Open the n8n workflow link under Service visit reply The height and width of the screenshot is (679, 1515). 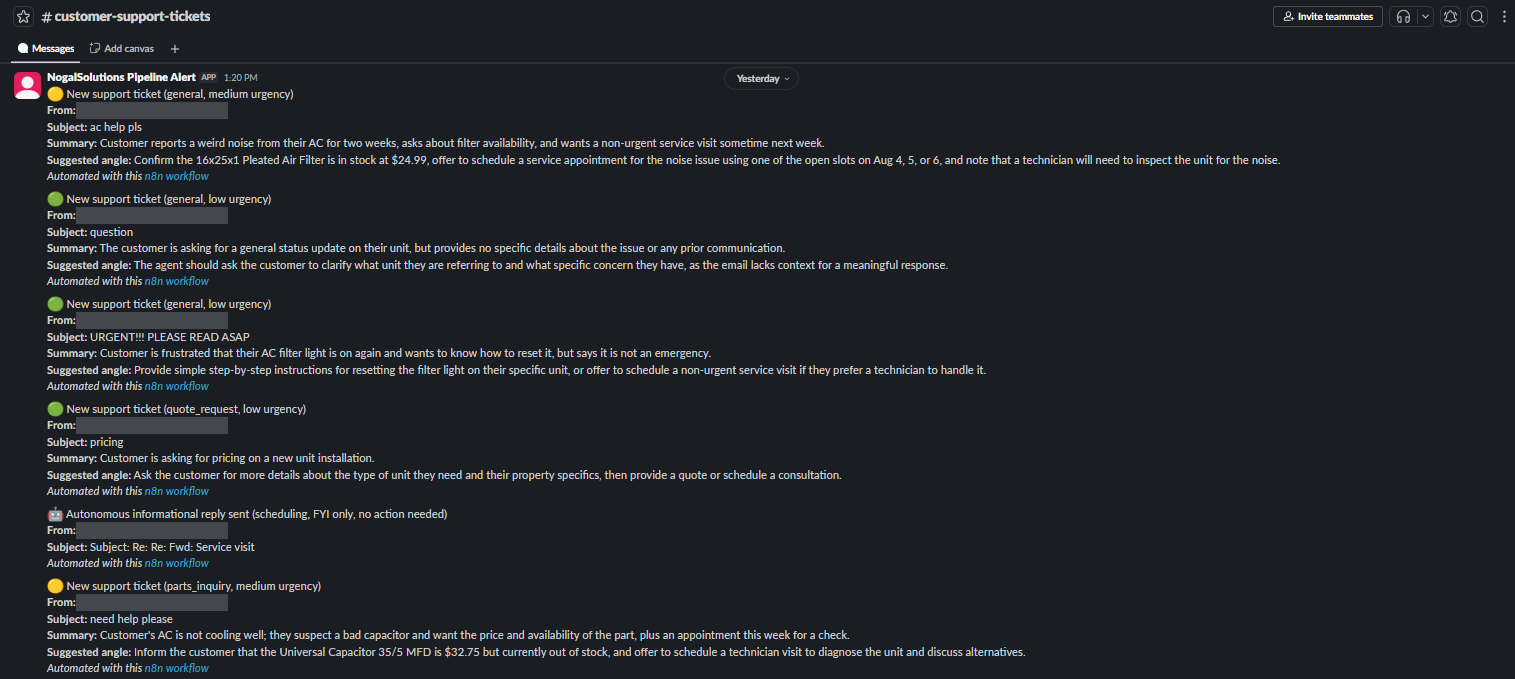tap(177, 563)
